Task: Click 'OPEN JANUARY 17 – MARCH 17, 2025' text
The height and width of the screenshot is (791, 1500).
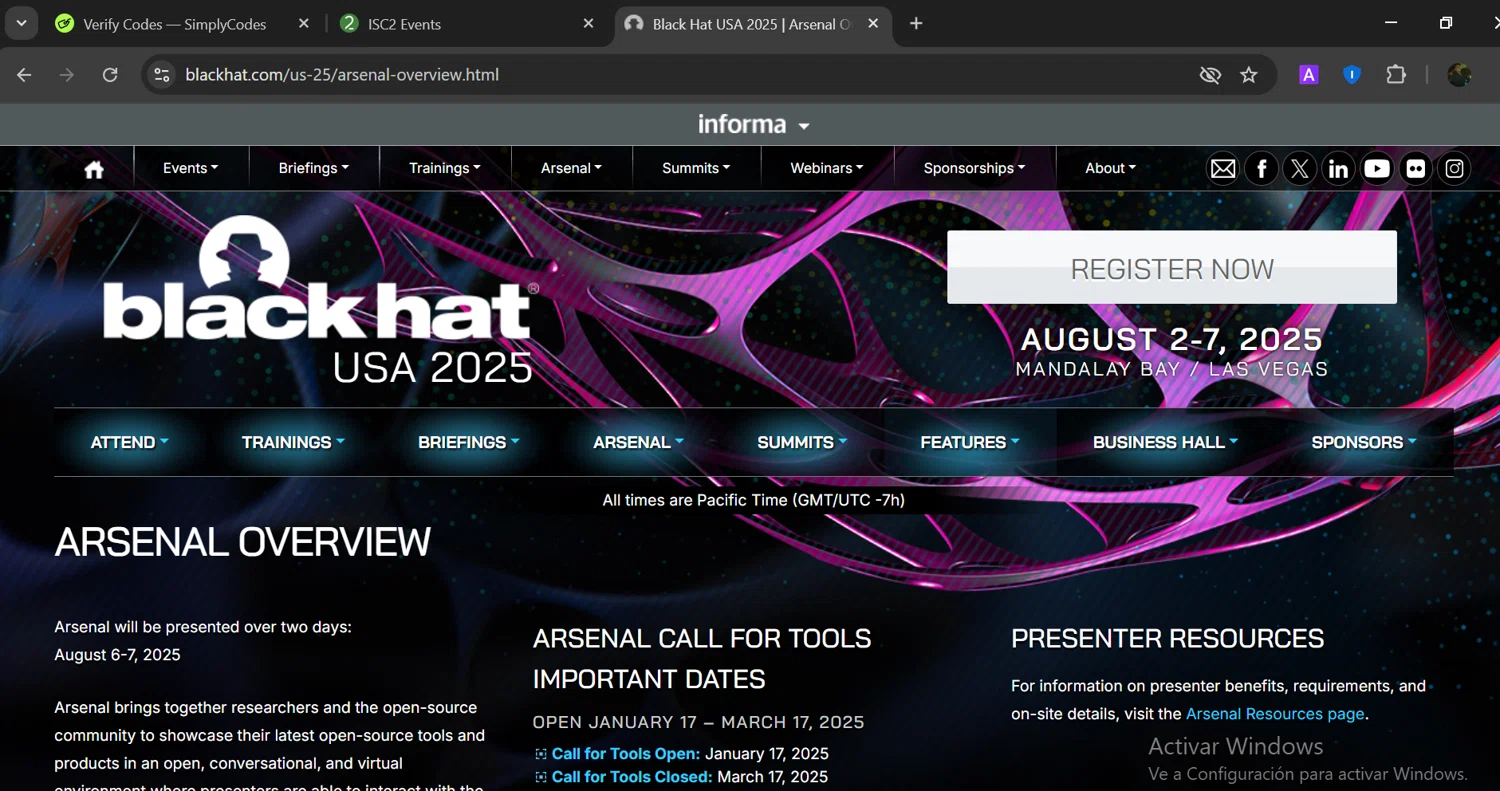Action: [x=698, y=722]
